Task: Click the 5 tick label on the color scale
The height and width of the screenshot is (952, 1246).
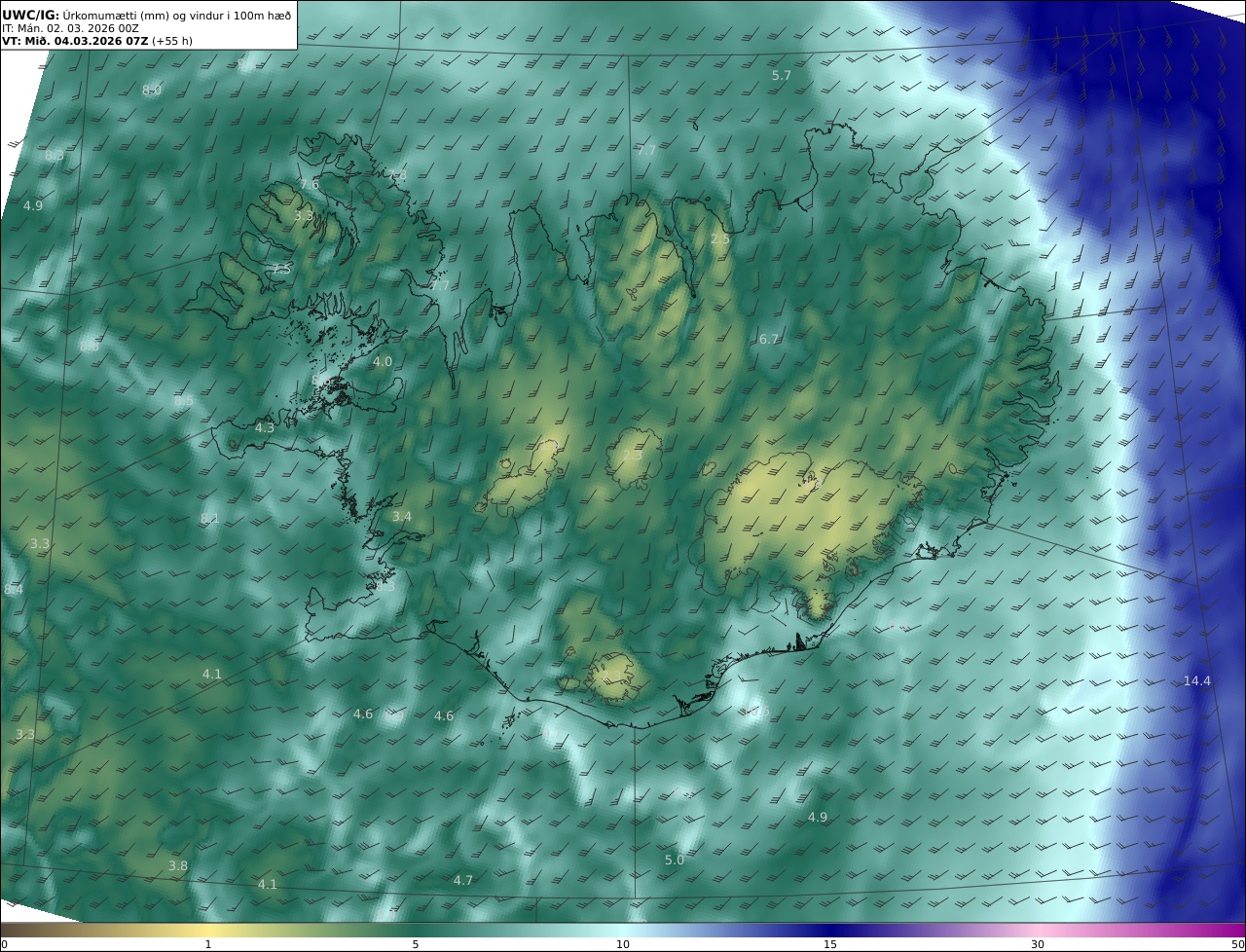Action: click(416, 944)
